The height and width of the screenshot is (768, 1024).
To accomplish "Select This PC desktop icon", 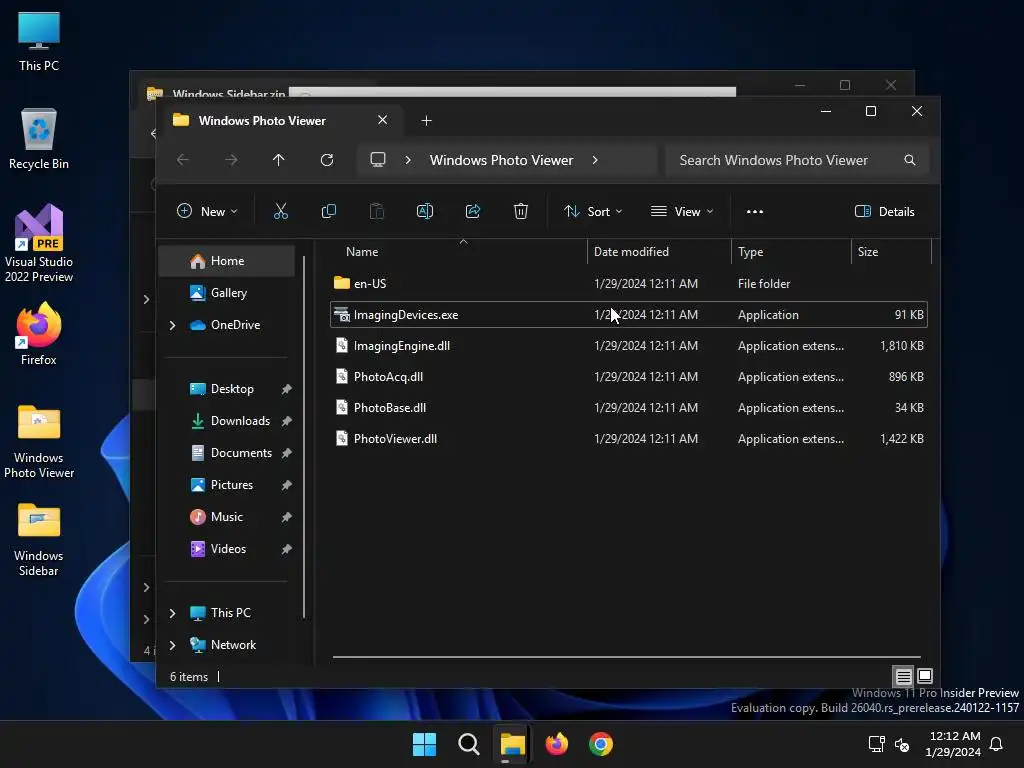I will point(39,42).
